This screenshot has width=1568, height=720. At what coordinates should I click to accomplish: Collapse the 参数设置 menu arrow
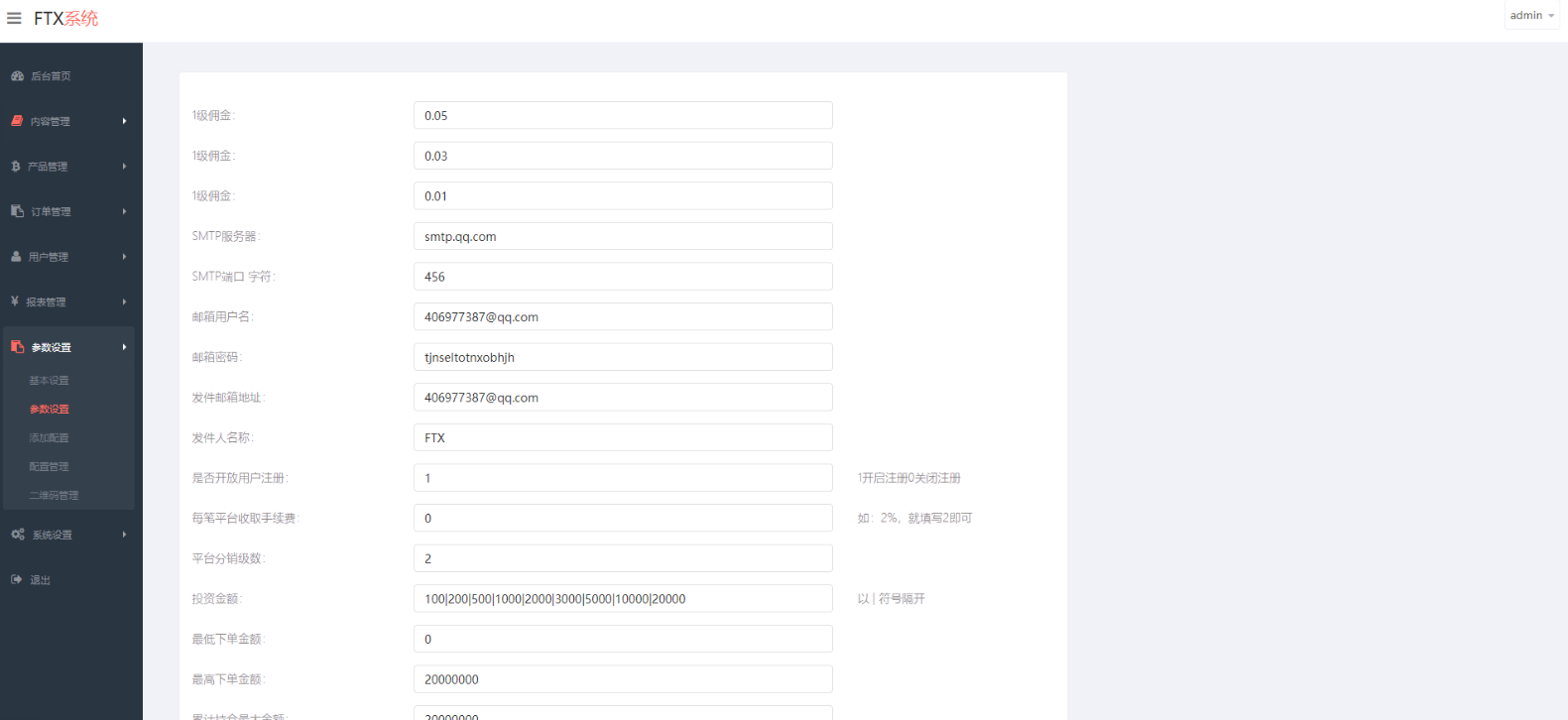(x=124, y=347)
